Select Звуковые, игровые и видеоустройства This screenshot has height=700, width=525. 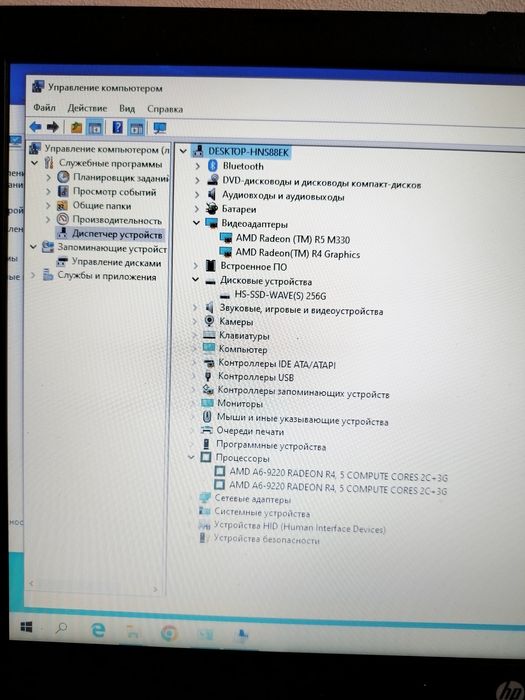pos(301,309)
